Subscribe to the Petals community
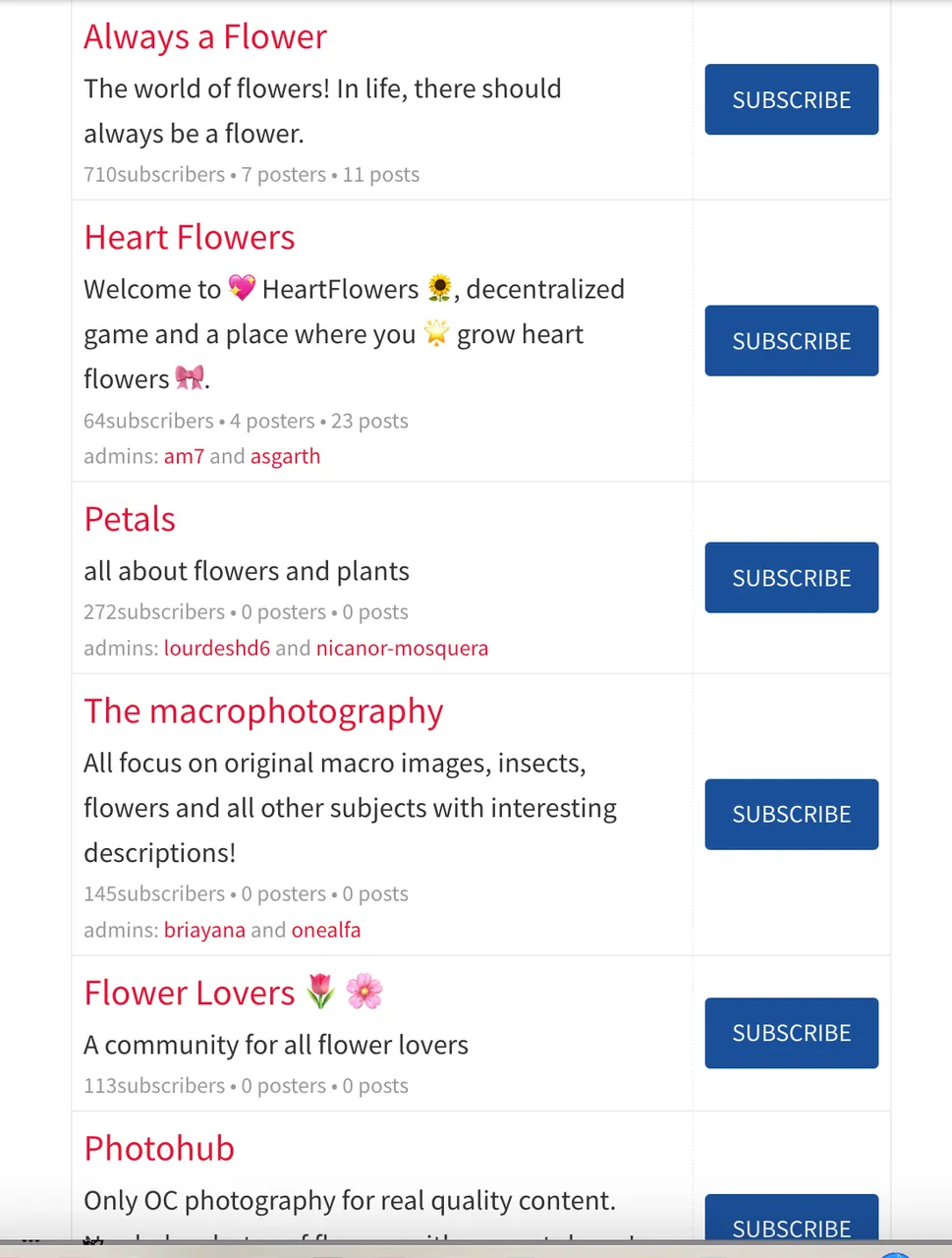The width and height of the screenshot is (952, 1258). pyautogui.click(x=791, y=578)
